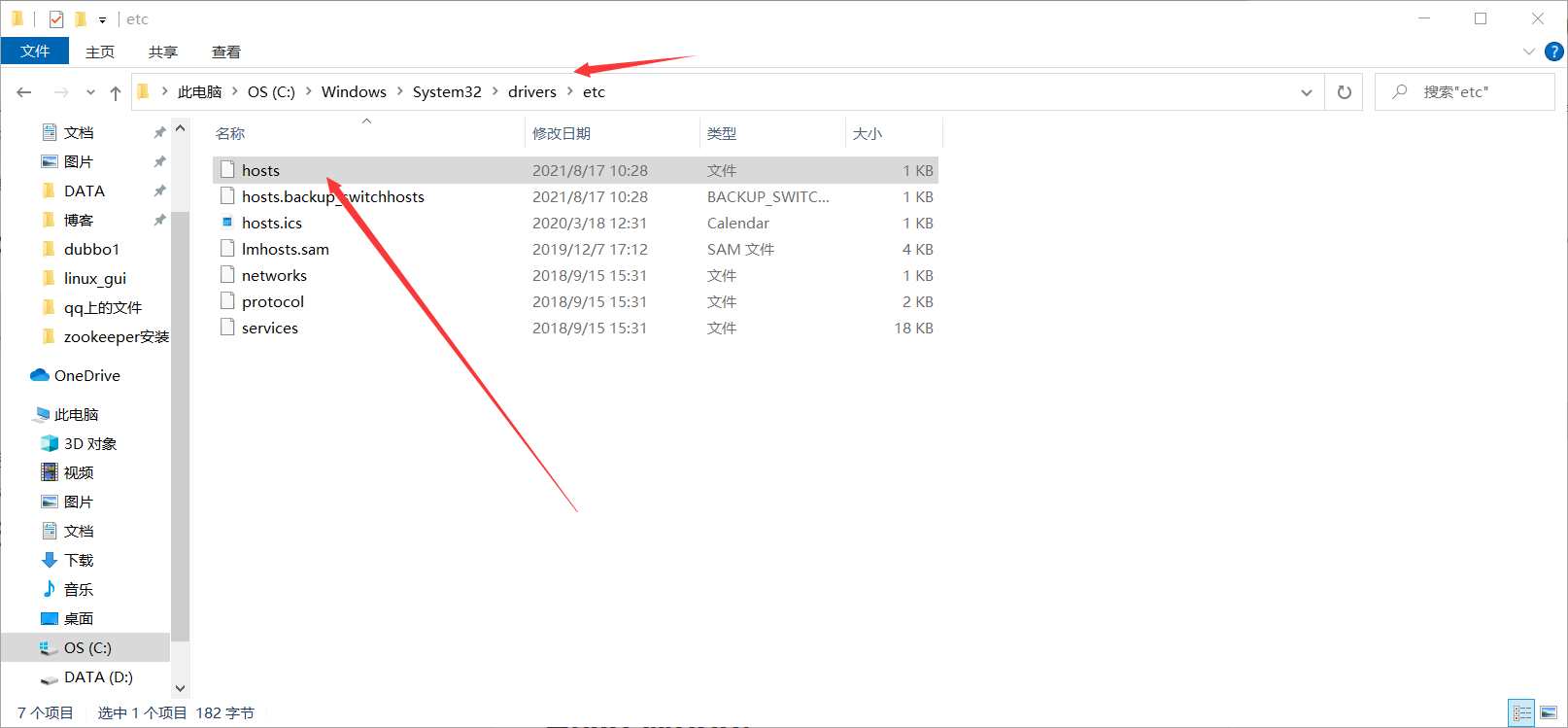Open the zookeeper安装 folder in sidebar
The width and height of the screenshot is (1568, 728).
click(116, 336)
